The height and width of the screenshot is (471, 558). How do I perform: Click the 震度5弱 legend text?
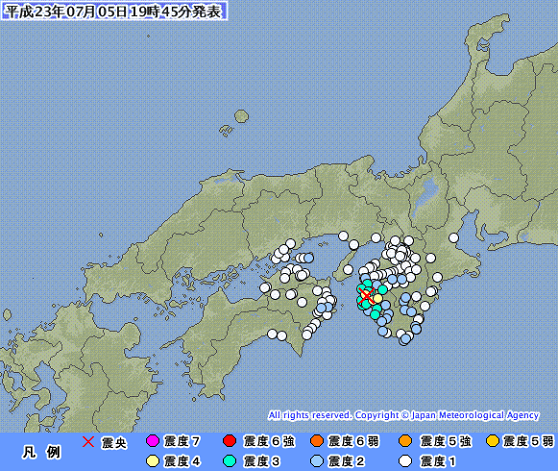pyautogui.click(x=528, y=441)
